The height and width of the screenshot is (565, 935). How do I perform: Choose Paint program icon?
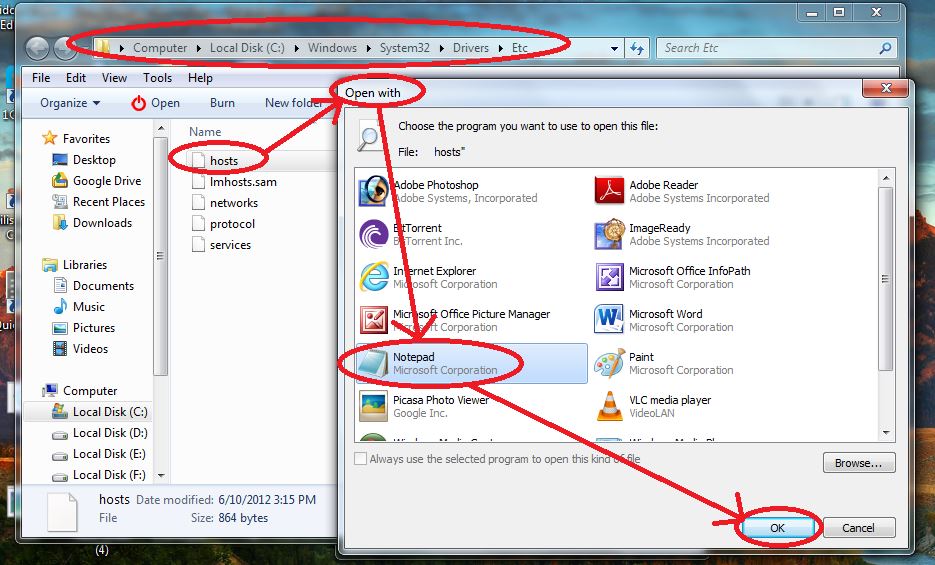pos(609,362)
